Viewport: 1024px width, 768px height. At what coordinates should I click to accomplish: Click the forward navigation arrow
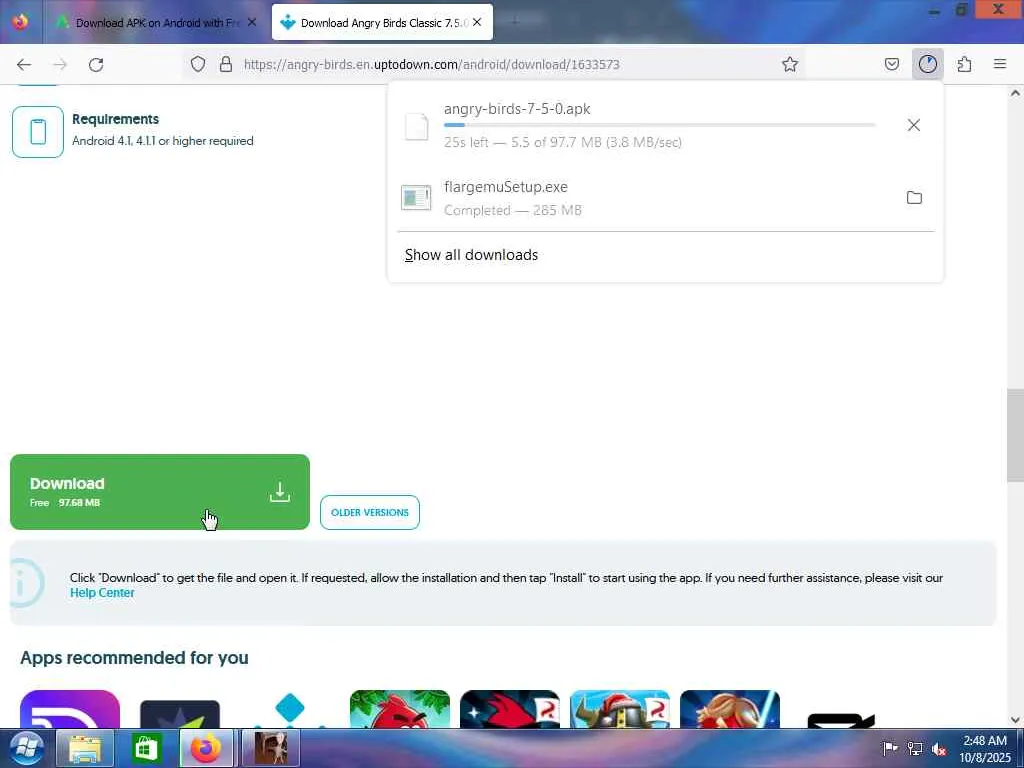point(59,64)
